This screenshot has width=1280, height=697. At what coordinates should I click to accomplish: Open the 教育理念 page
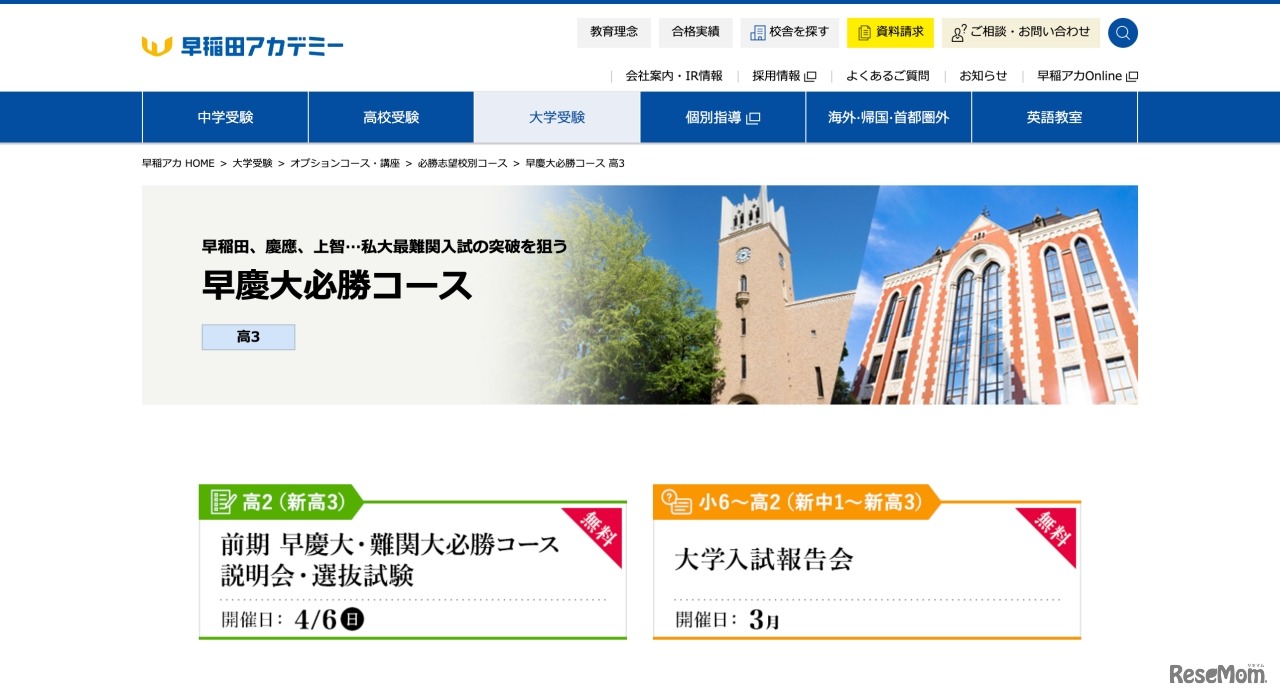[613, 32]
